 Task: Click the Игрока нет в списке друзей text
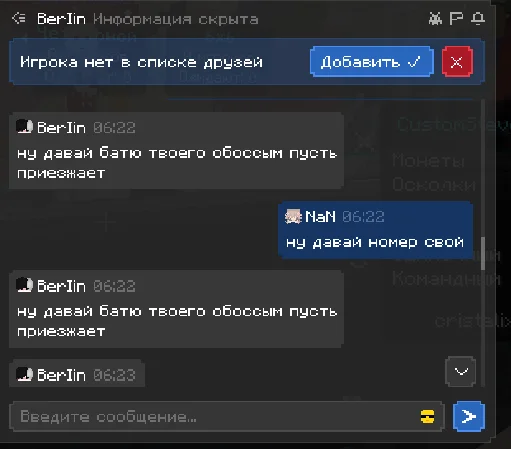[x=141, y=62]
